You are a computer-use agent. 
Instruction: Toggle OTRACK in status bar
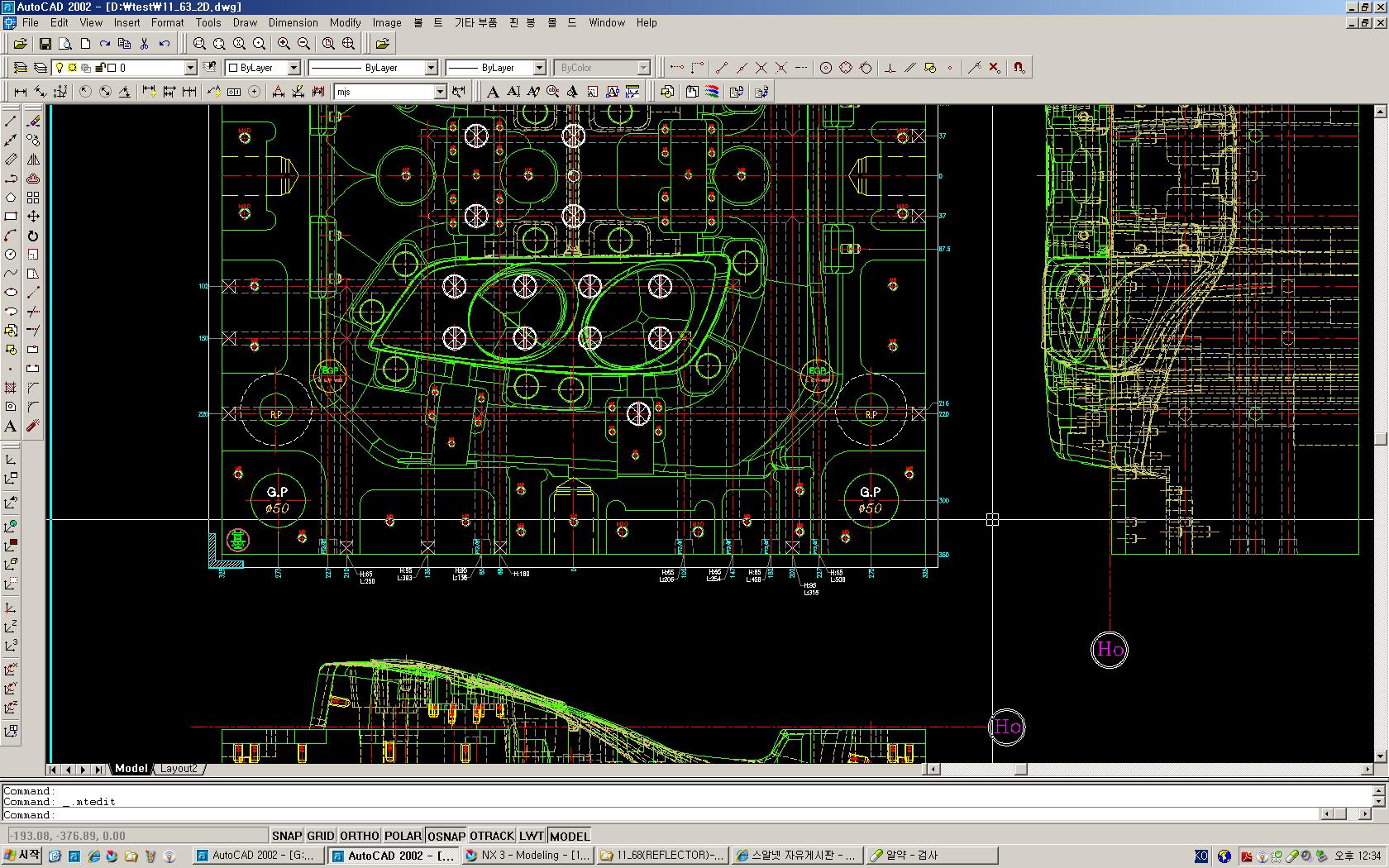tap(493, 836)
